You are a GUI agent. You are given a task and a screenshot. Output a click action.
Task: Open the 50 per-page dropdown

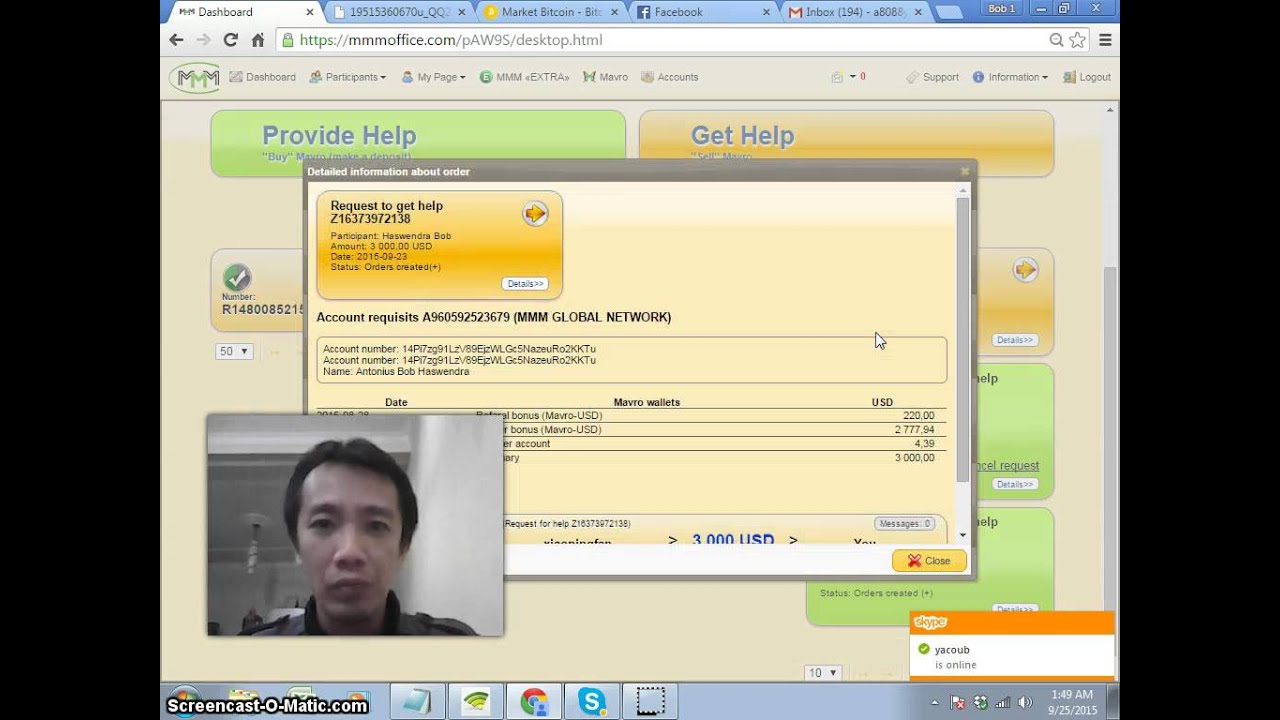click(233, 351)
